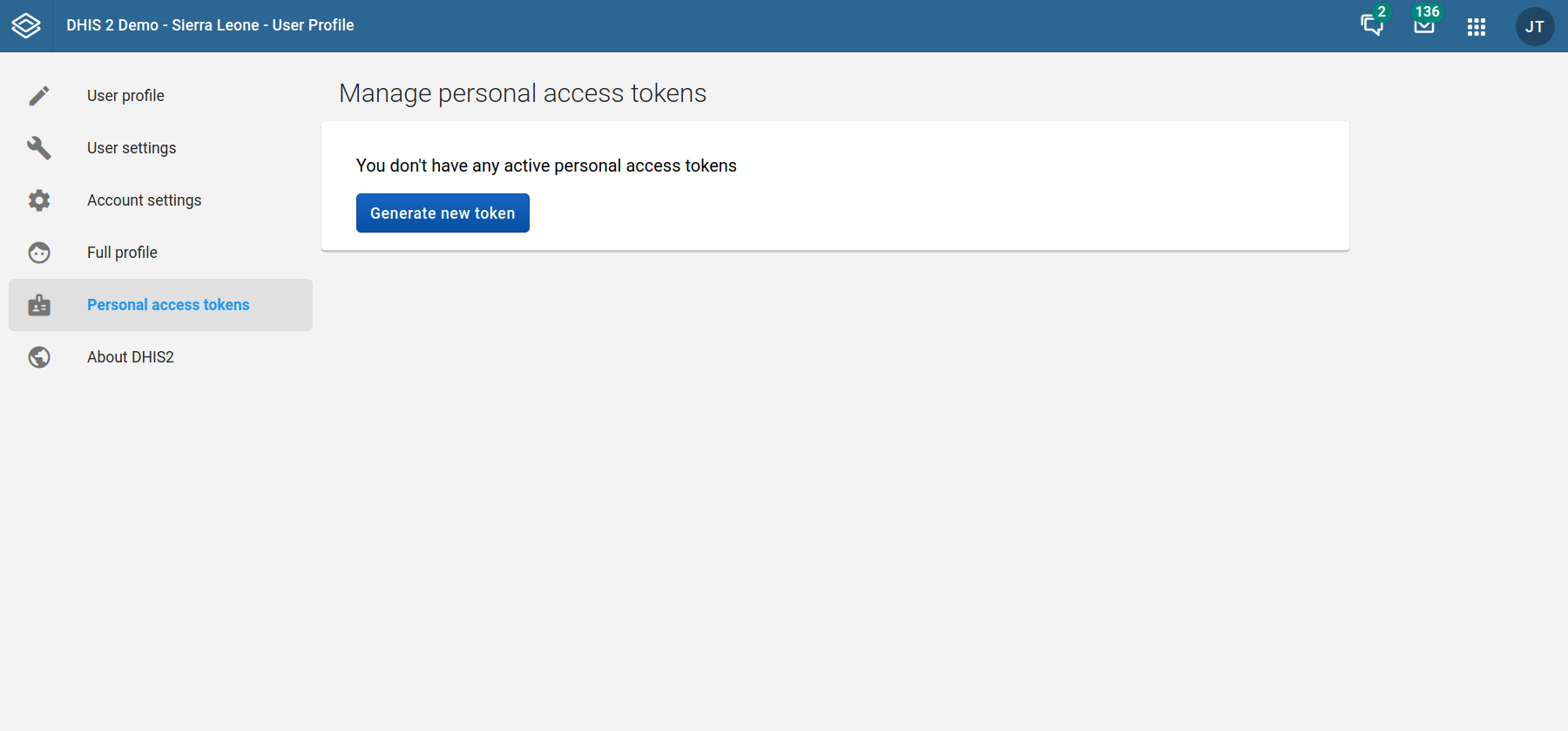This screenshot has width=1568, height=731.
Task: Click the Manage personal access tokens heading
Action: click(x=523, y=93)
